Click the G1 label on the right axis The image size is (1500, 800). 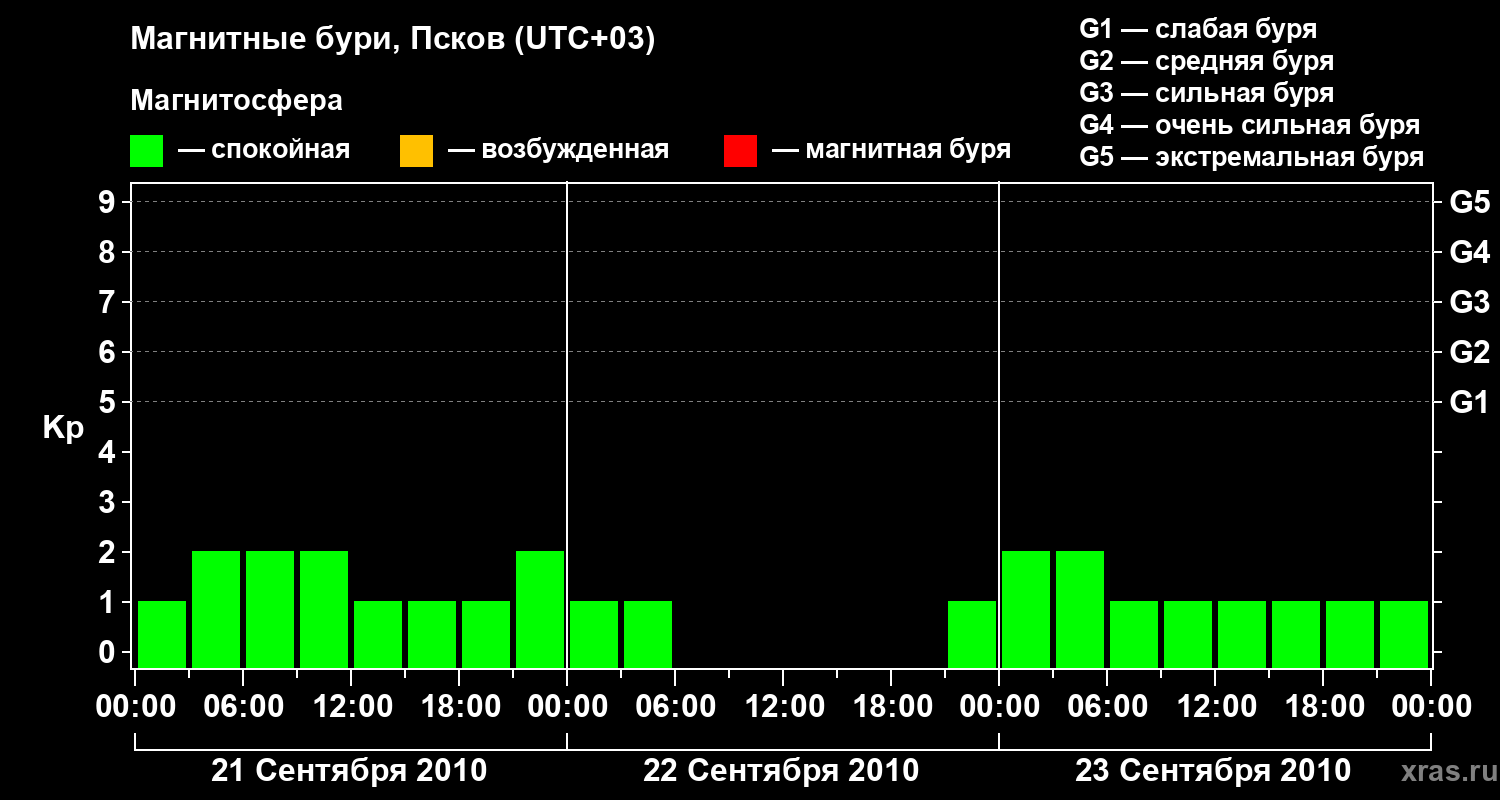coord(1469,402)
